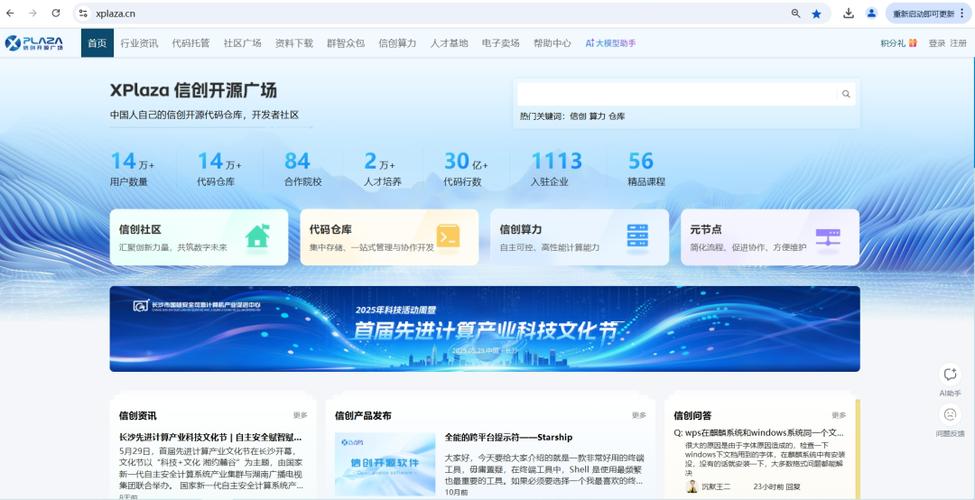Open the 信创算力 navigation item

tap(397, 44)
